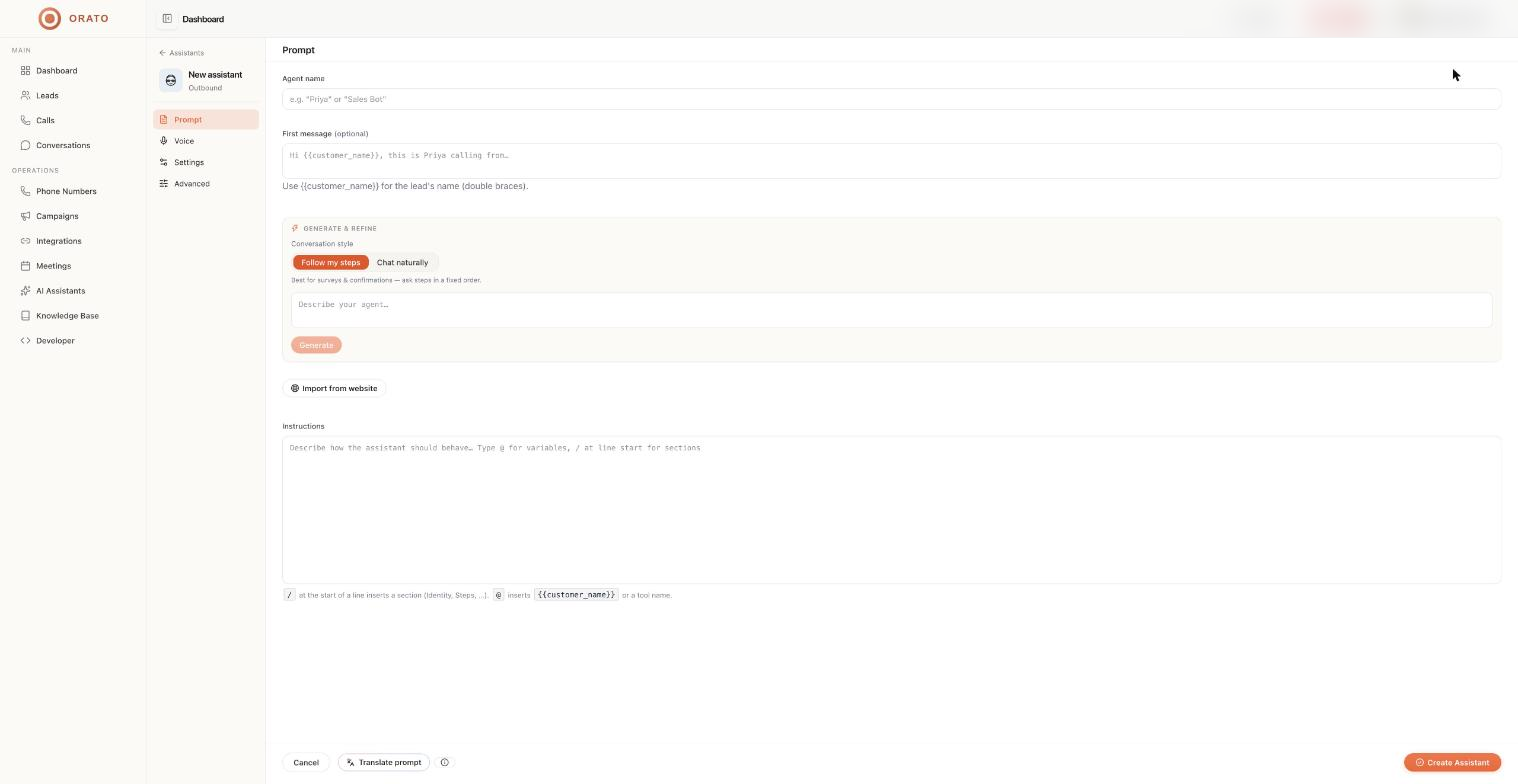Screen dimensions: 1518x784
Task: Open the Campaigns megaphone icon
Action: coord(25,216)
